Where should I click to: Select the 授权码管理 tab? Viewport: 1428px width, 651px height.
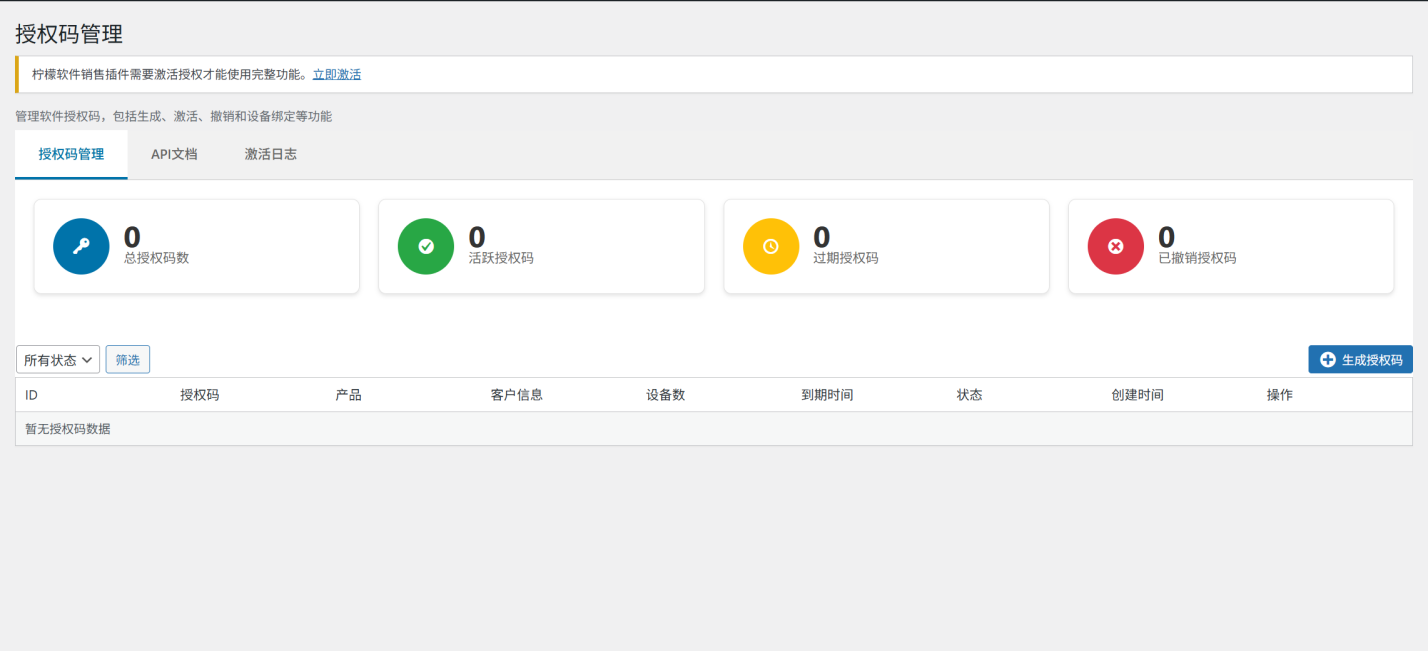[71, 155]
